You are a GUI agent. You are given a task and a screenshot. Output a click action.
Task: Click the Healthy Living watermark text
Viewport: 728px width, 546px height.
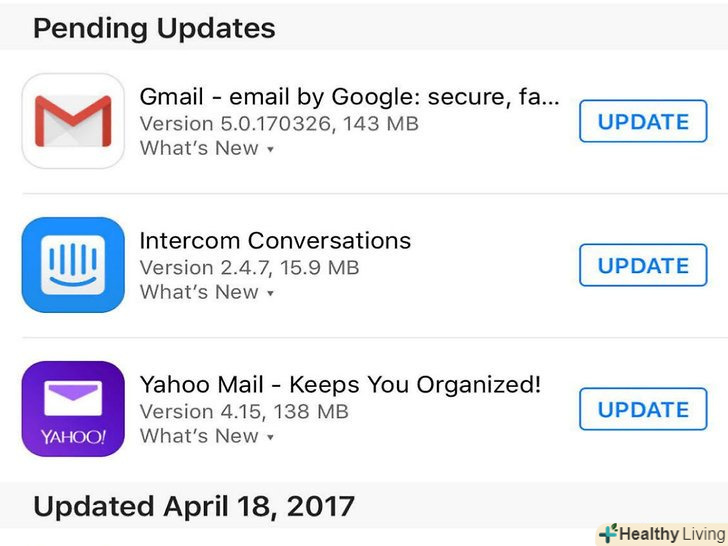point(670,534)
